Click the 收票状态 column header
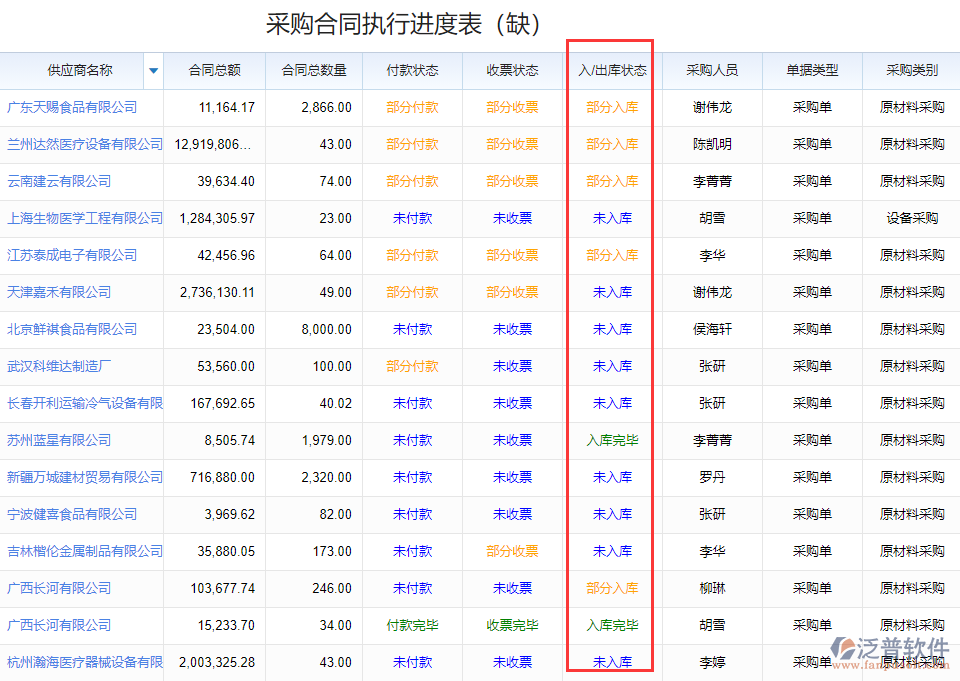Viewport: 960px width, 681px height. 512,71
